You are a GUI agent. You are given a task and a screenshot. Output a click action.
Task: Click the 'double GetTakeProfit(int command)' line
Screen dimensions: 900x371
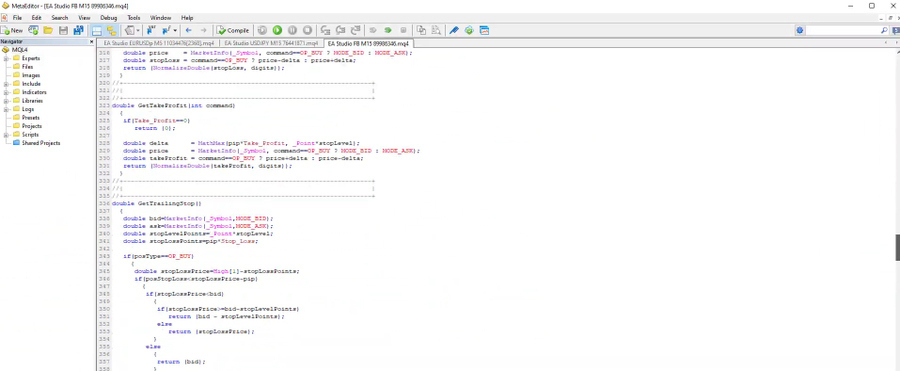[174, 106]
